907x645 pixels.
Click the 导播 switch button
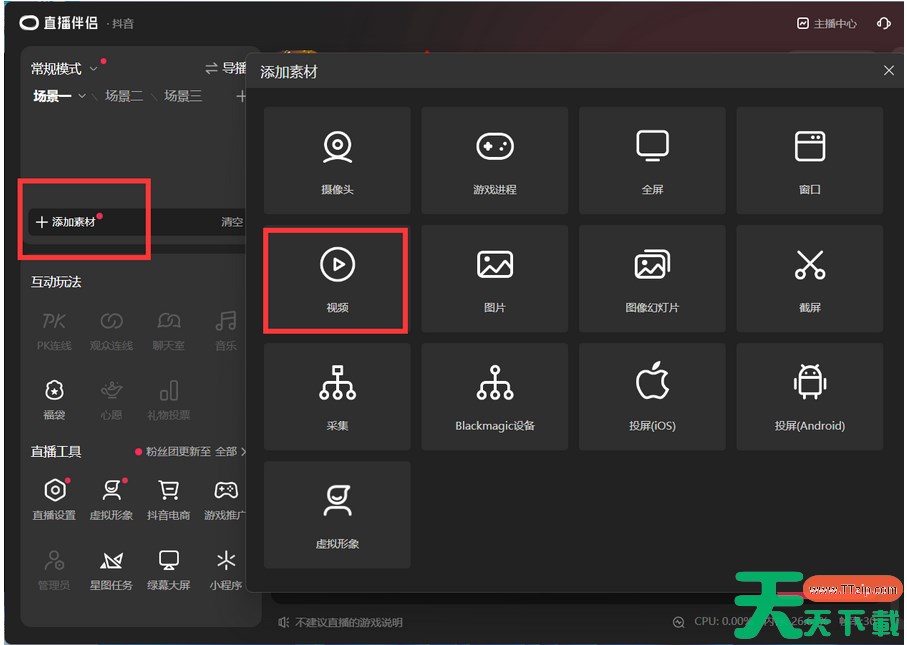(x=226, y=68)
